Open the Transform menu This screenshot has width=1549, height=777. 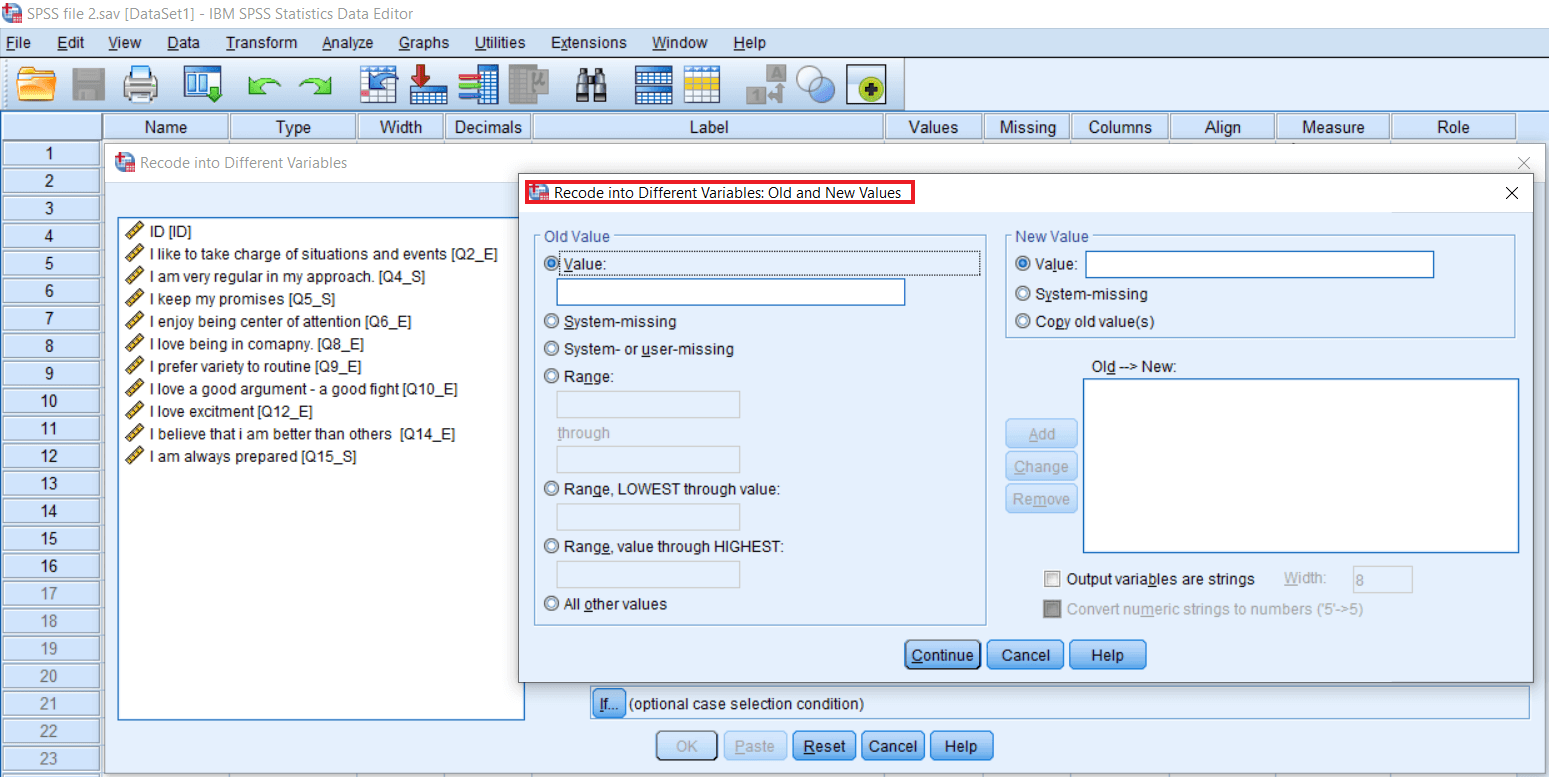tap(261, 43)
